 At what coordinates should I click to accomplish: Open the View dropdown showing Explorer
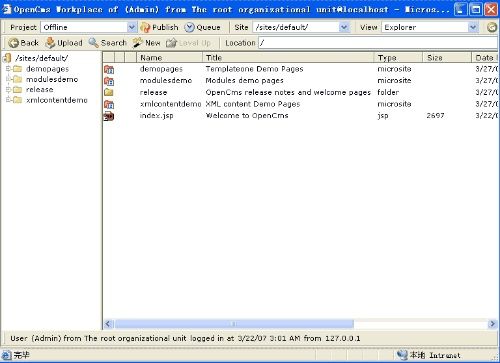[x=430, y=27]
